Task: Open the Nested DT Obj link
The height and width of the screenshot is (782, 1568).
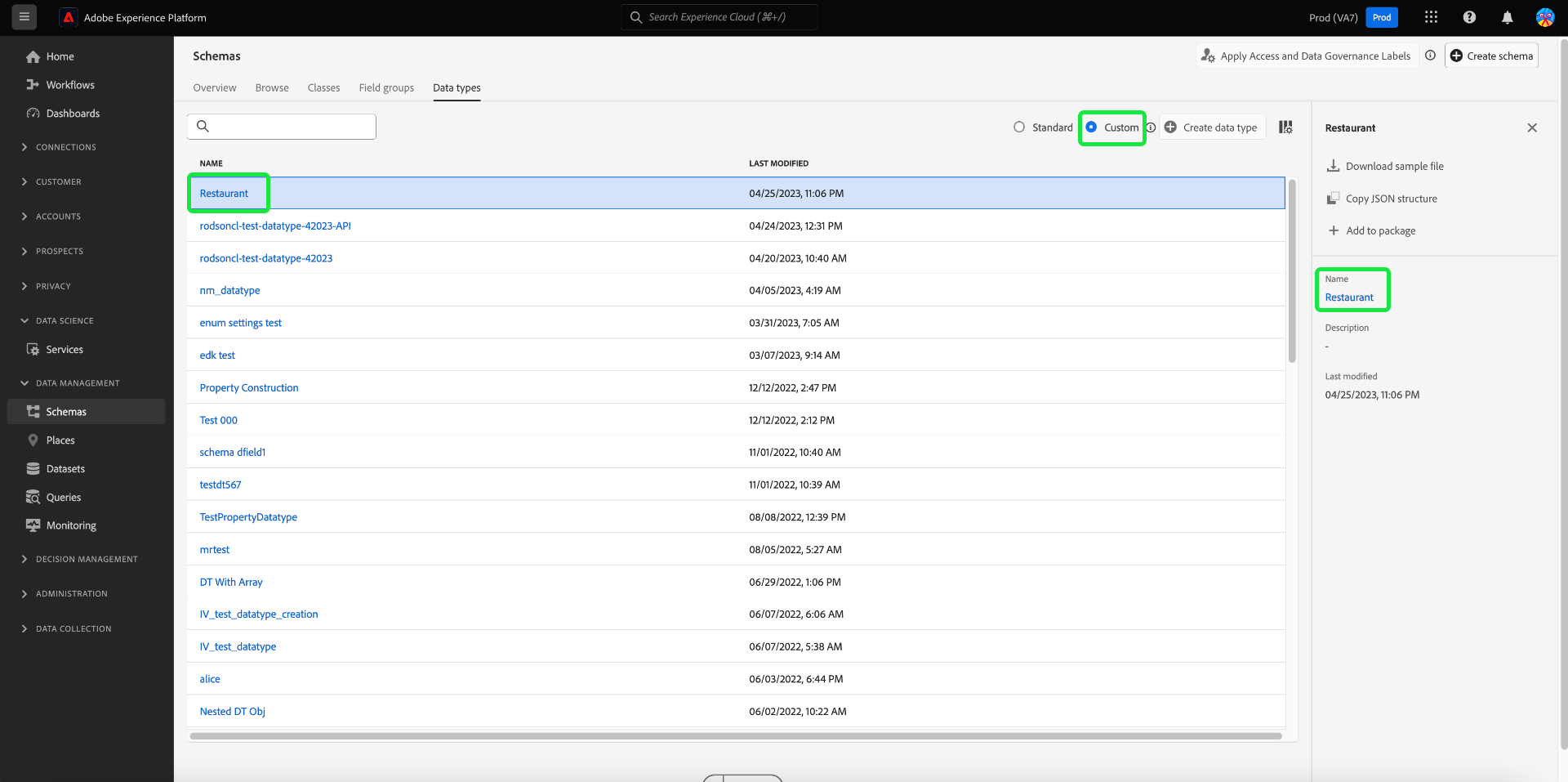Action: point(232,712)
